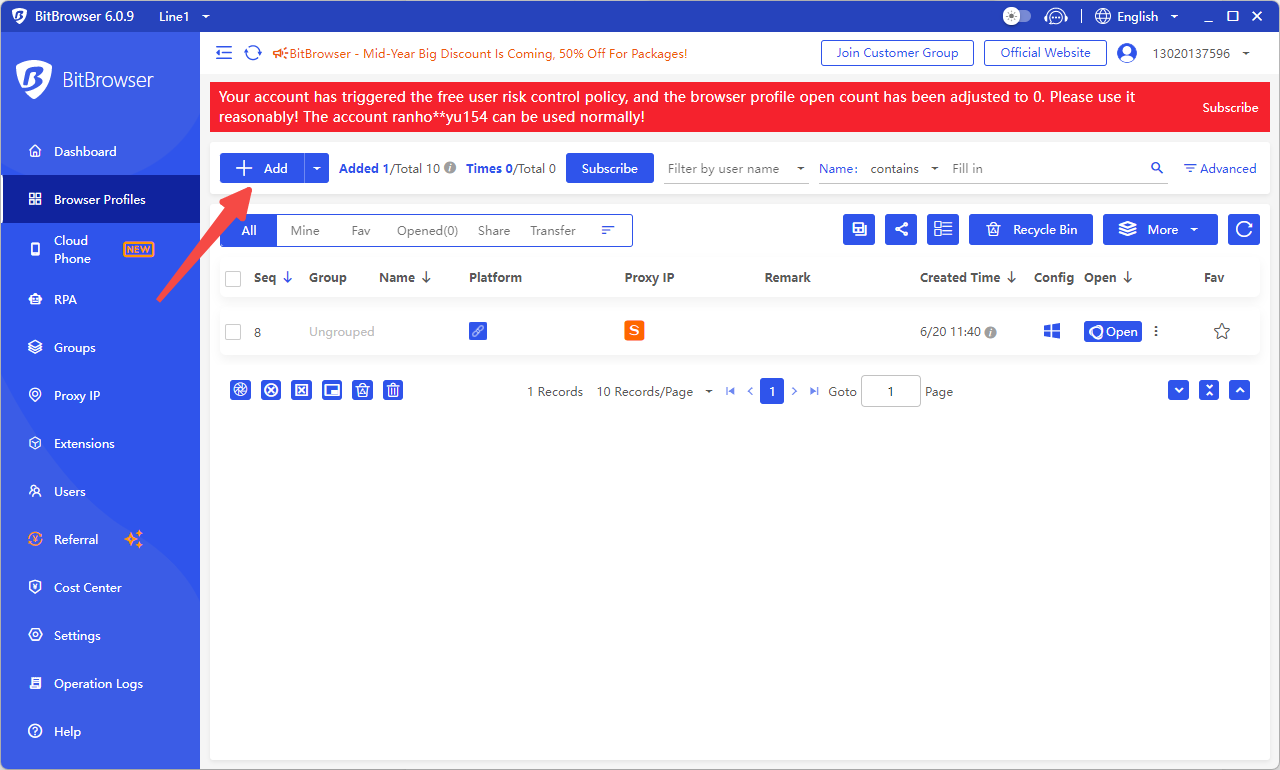The height and width of the screenshot is (770, 1280).
Task: Click the search magnifier icon
Action: pyautogui.click(x=1157, y=168)
